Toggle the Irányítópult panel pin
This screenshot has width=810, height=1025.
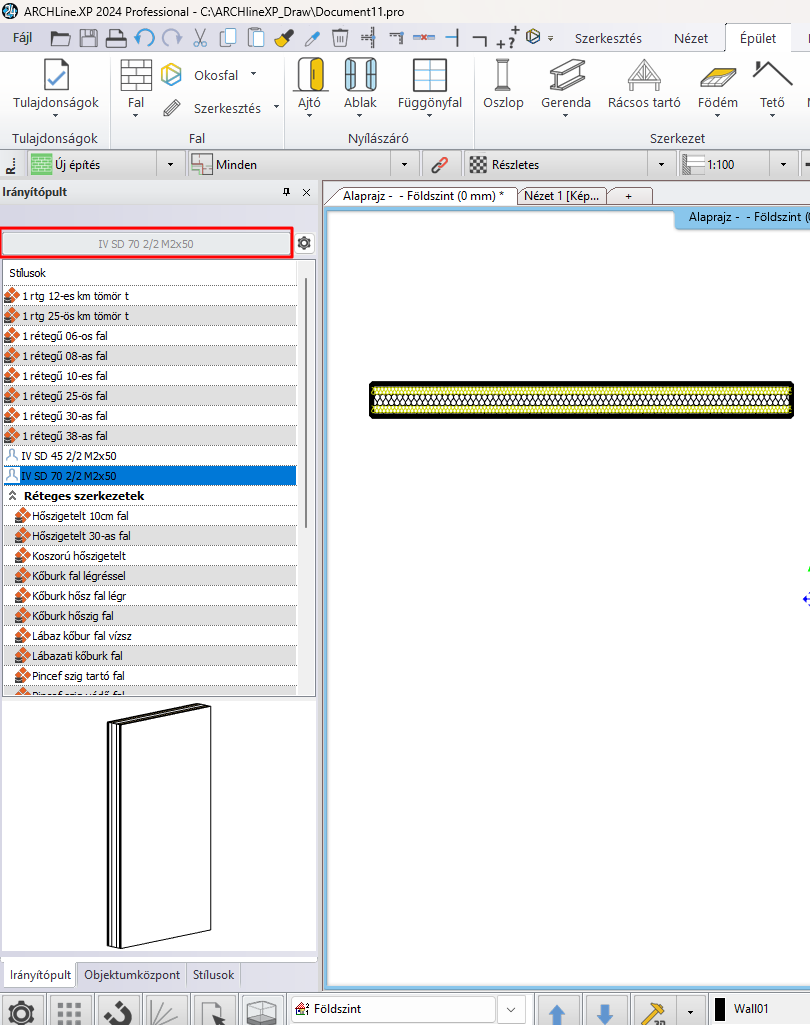pos(286,192)
